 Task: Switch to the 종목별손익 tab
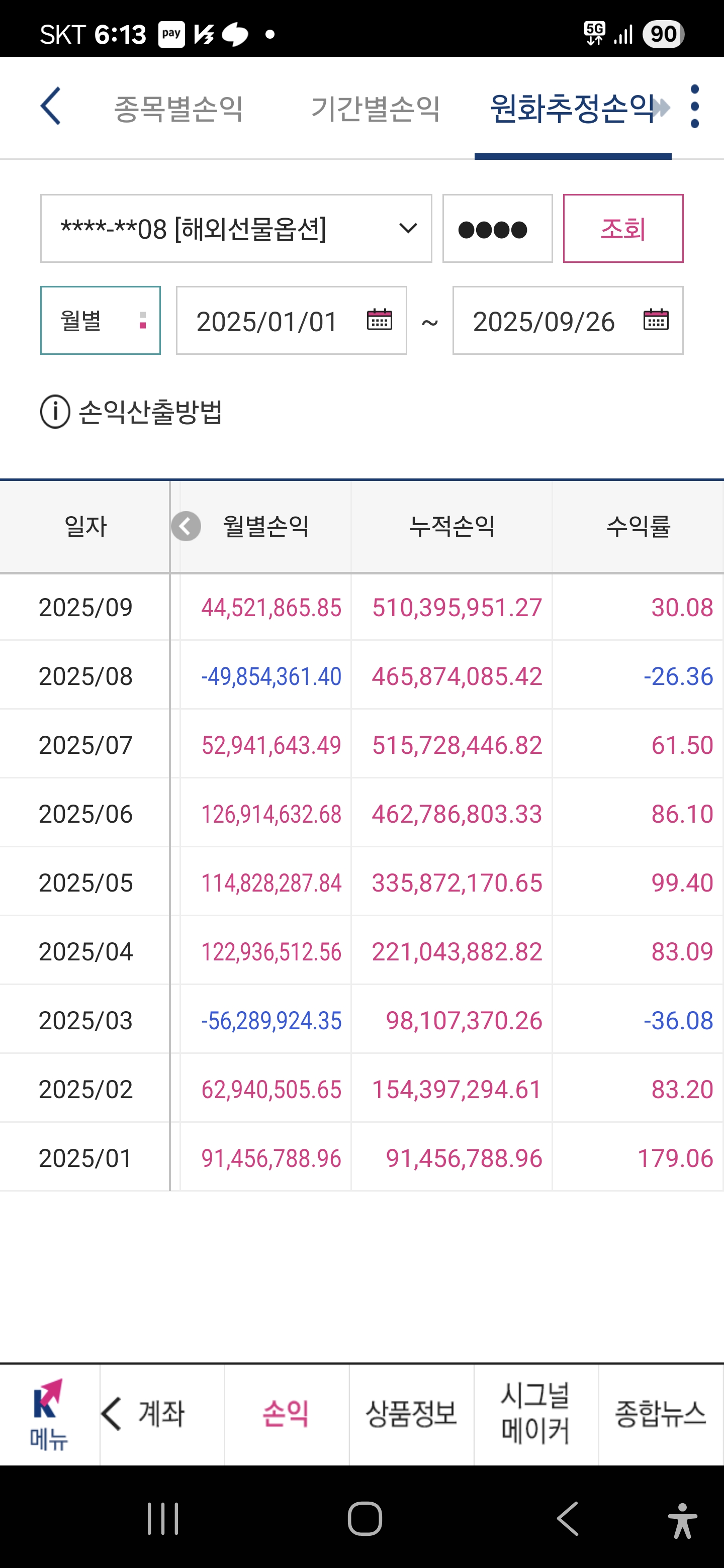pos(178,109)
